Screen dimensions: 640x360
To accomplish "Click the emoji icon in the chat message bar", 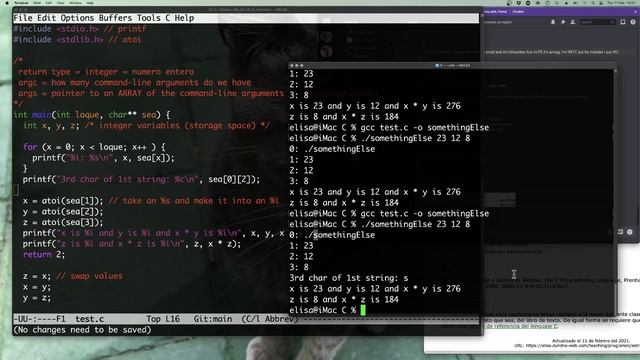I will coord(630,231).
